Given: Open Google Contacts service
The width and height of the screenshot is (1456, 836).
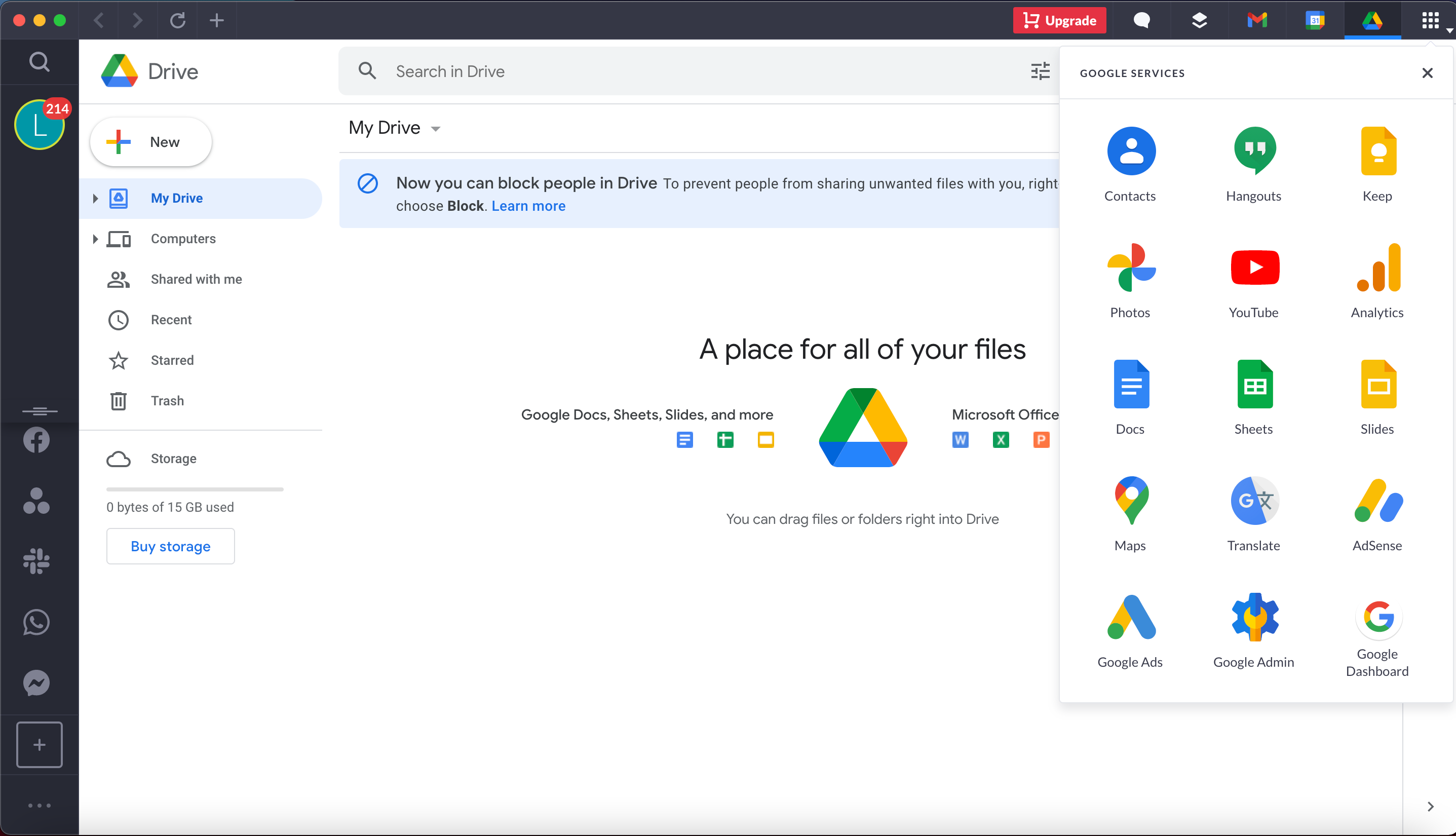Looking at the screenshot, I should pos(1130,163).
